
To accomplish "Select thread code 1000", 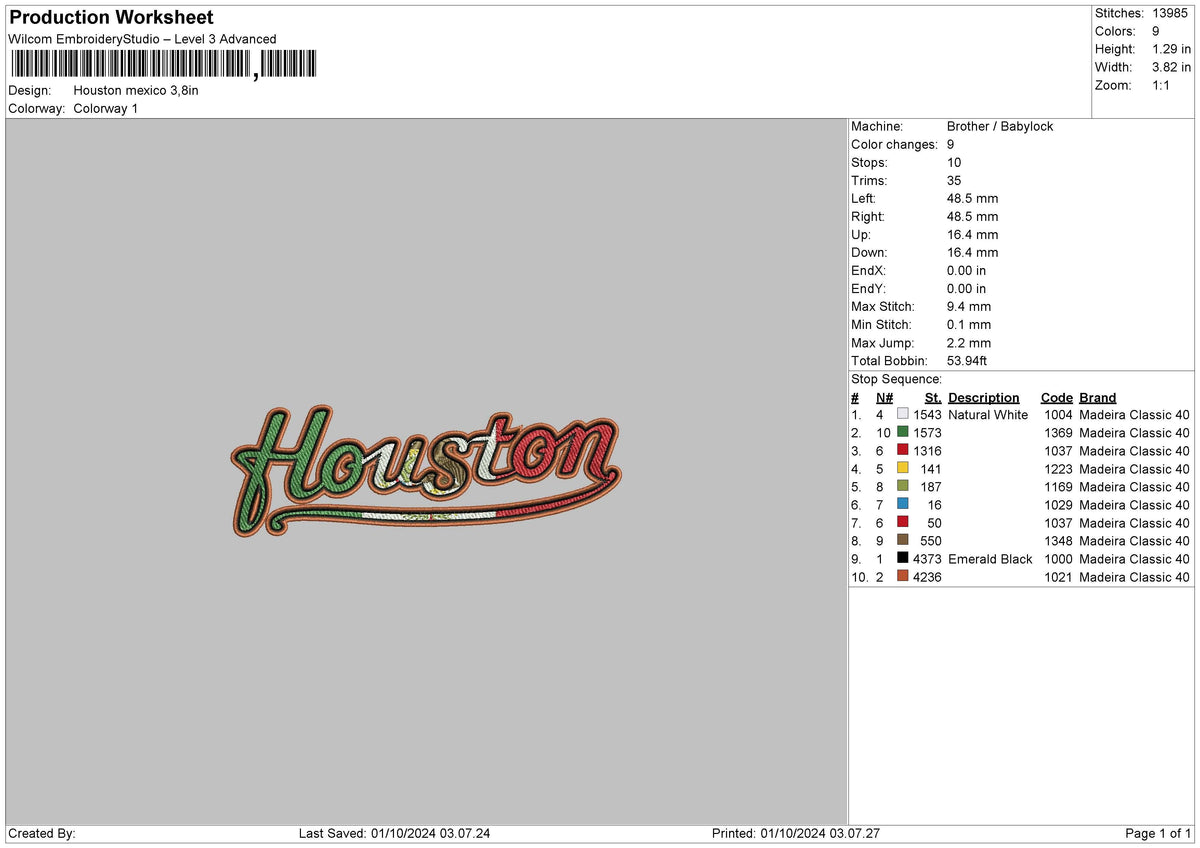I will click(1058, 558).
